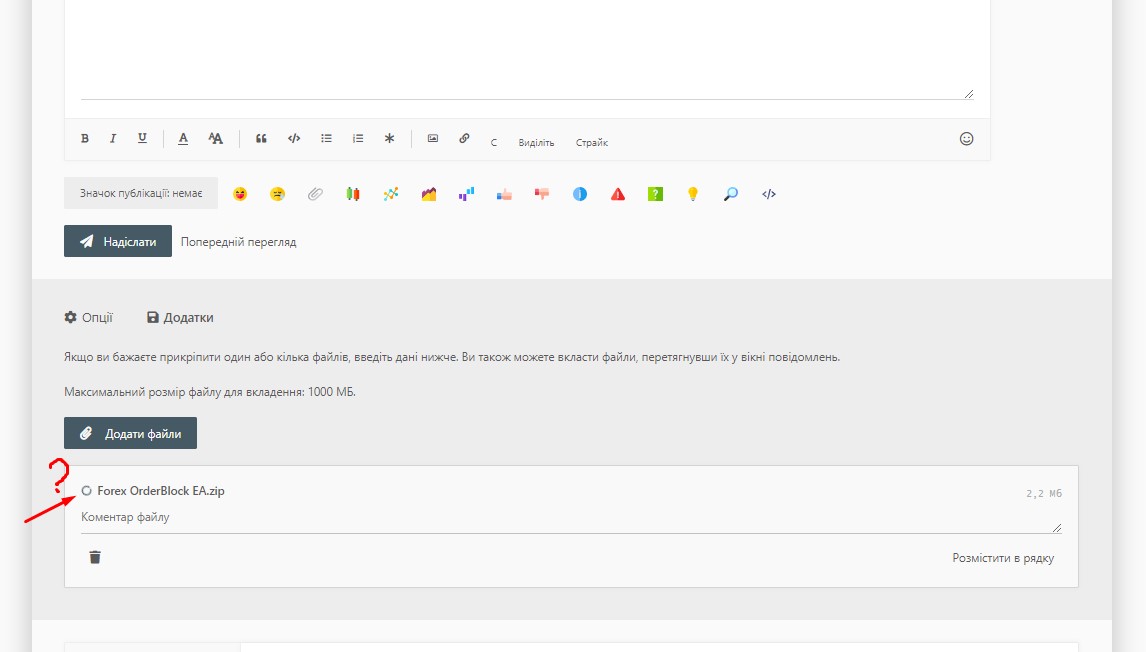Switch to the Додатки tab
The width and height of the screenshot is (1146, 652).
(180, 317)
